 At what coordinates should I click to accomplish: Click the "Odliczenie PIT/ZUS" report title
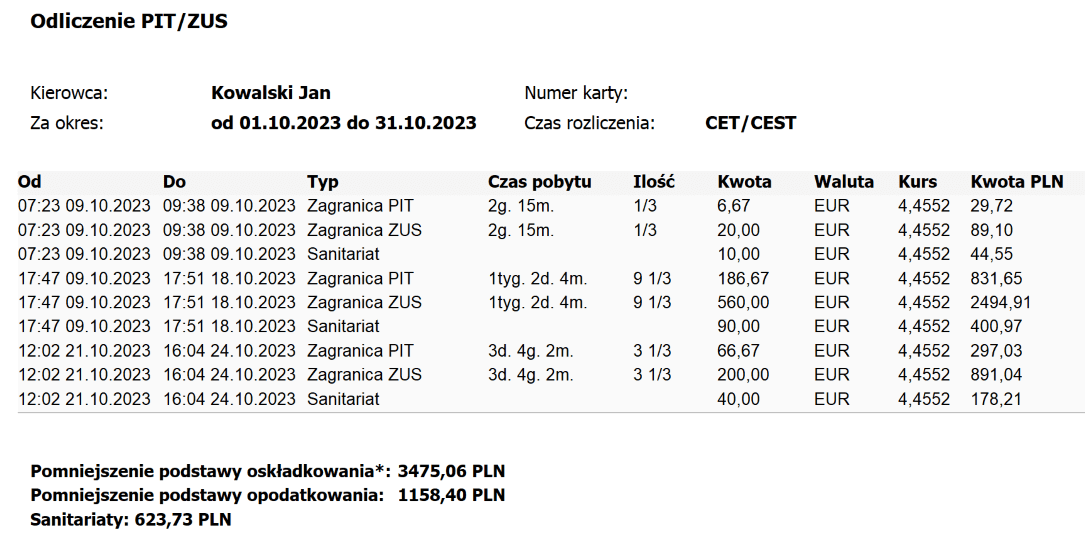129,21
